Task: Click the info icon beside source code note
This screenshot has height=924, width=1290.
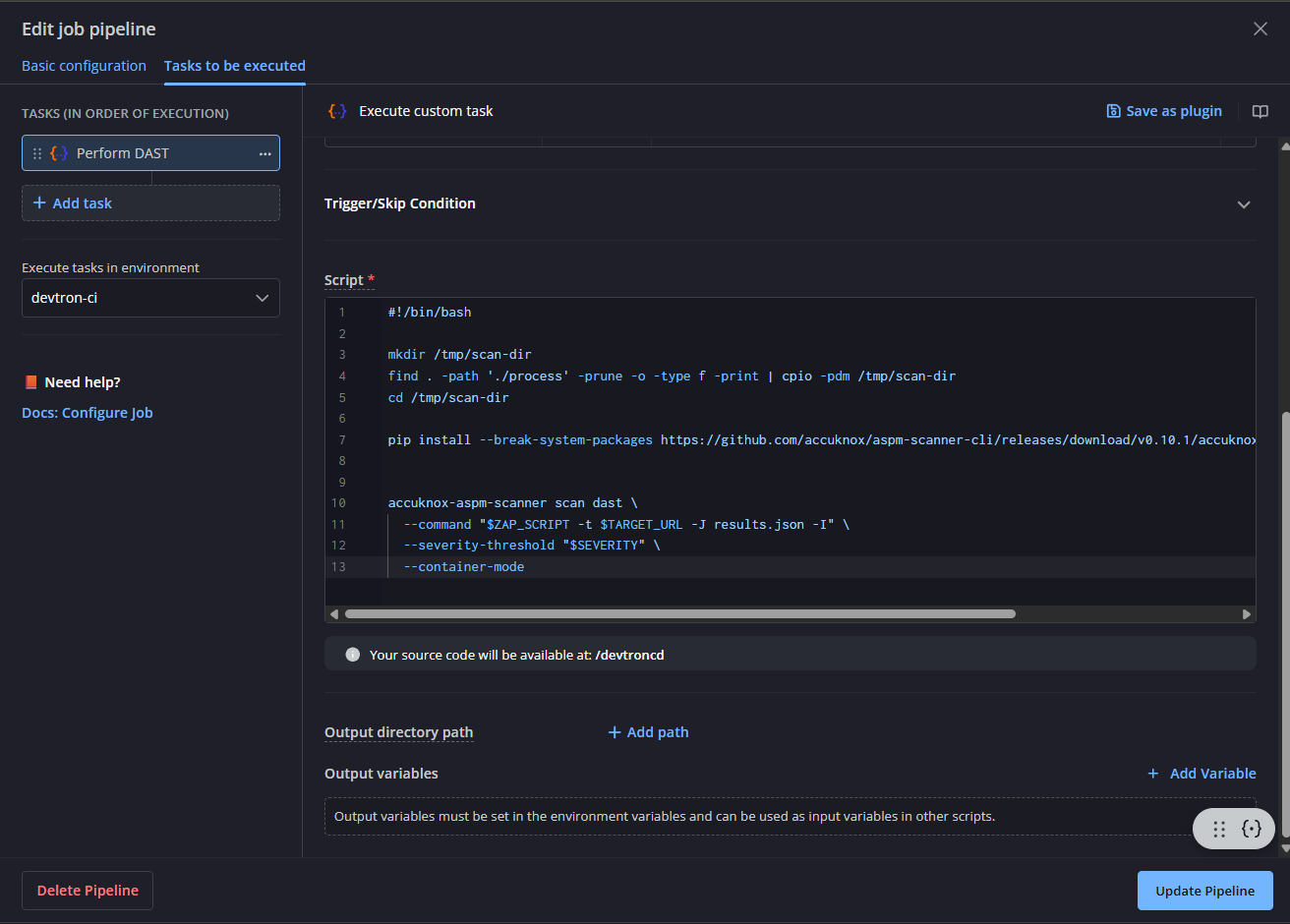Action: point(353,655)
